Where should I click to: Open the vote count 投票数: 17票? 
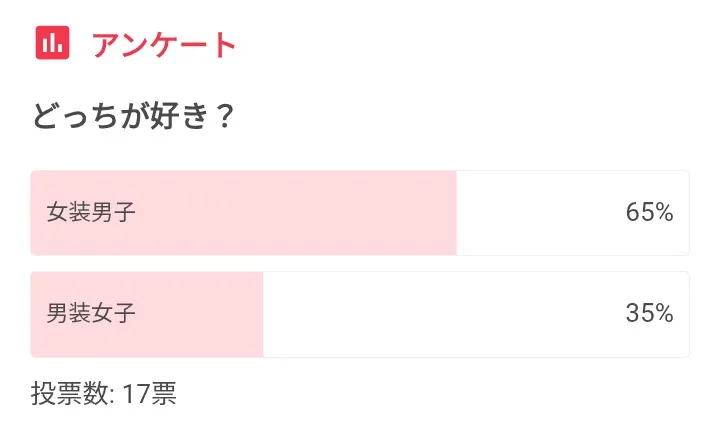[103, 393]
